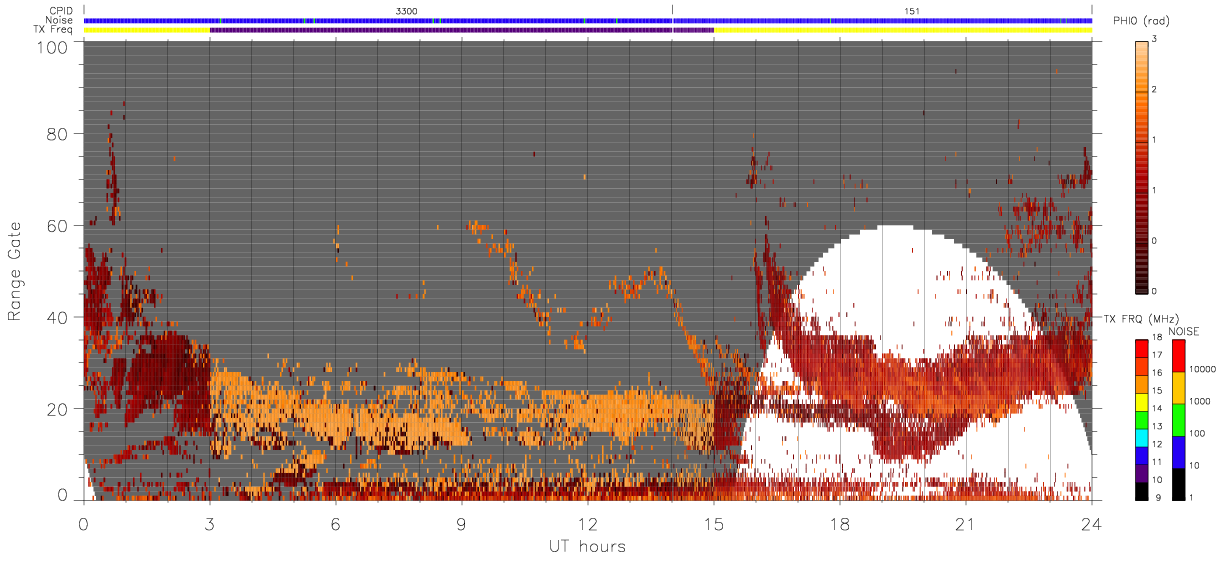
Task: Click the 21 tick on UT hours axis
Action: click(966, 524)
